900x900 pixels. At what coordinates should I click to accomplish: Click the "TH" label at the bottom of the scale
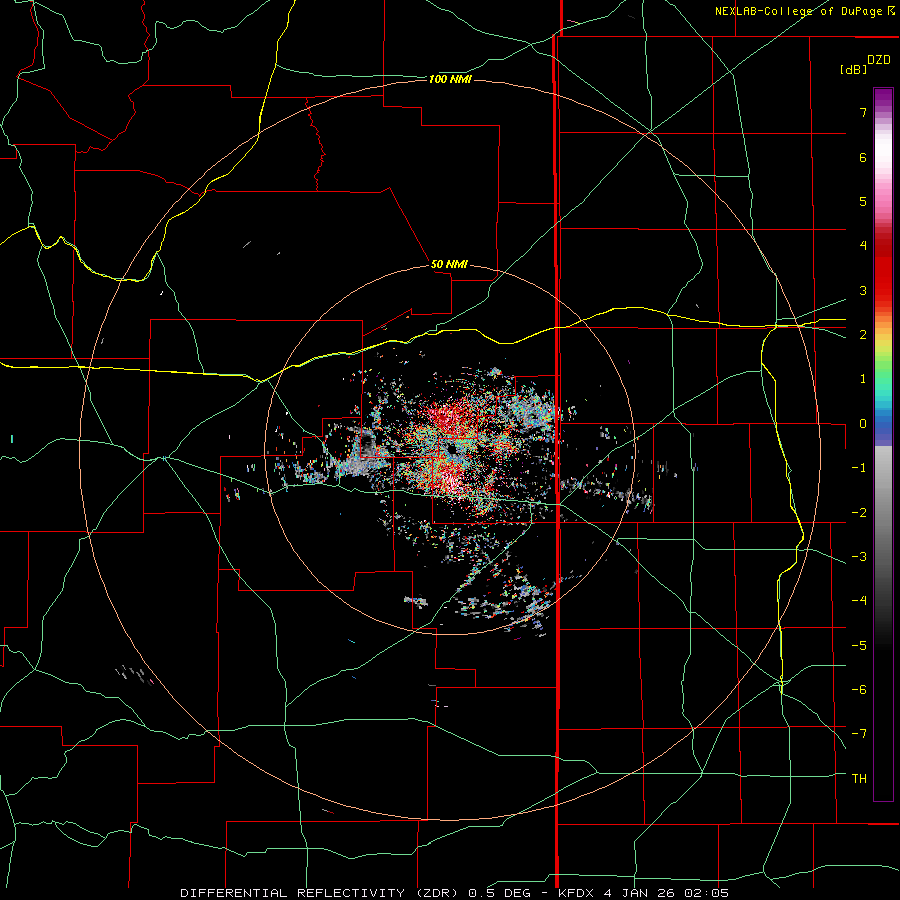click(859, 779)
